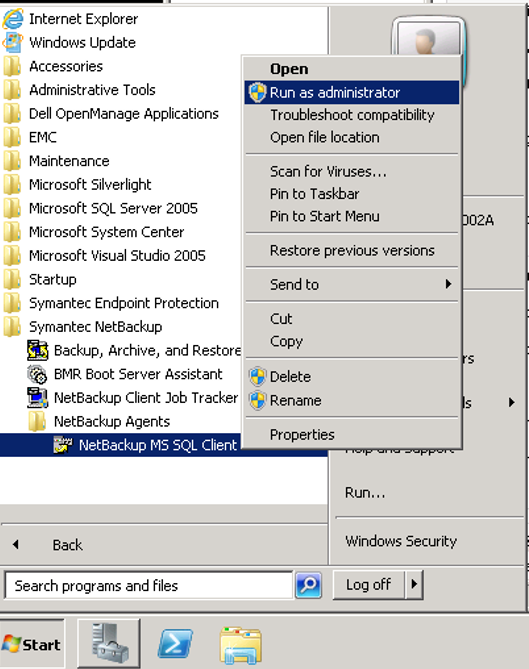
Task: Select Run as administrator
Action: 352,93
